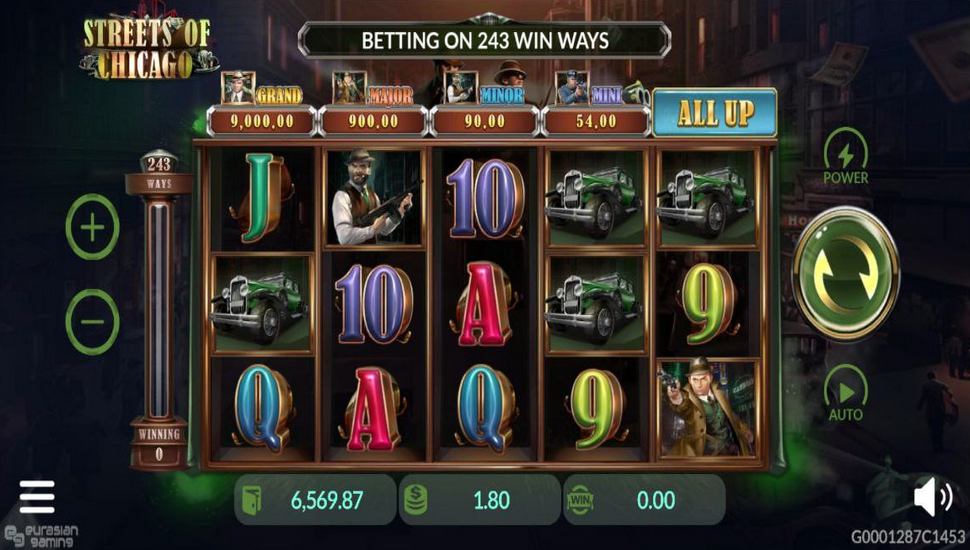Click the Streets of Chicago logo
Viewport: 970px width, 550px height.
coord(148,47)
